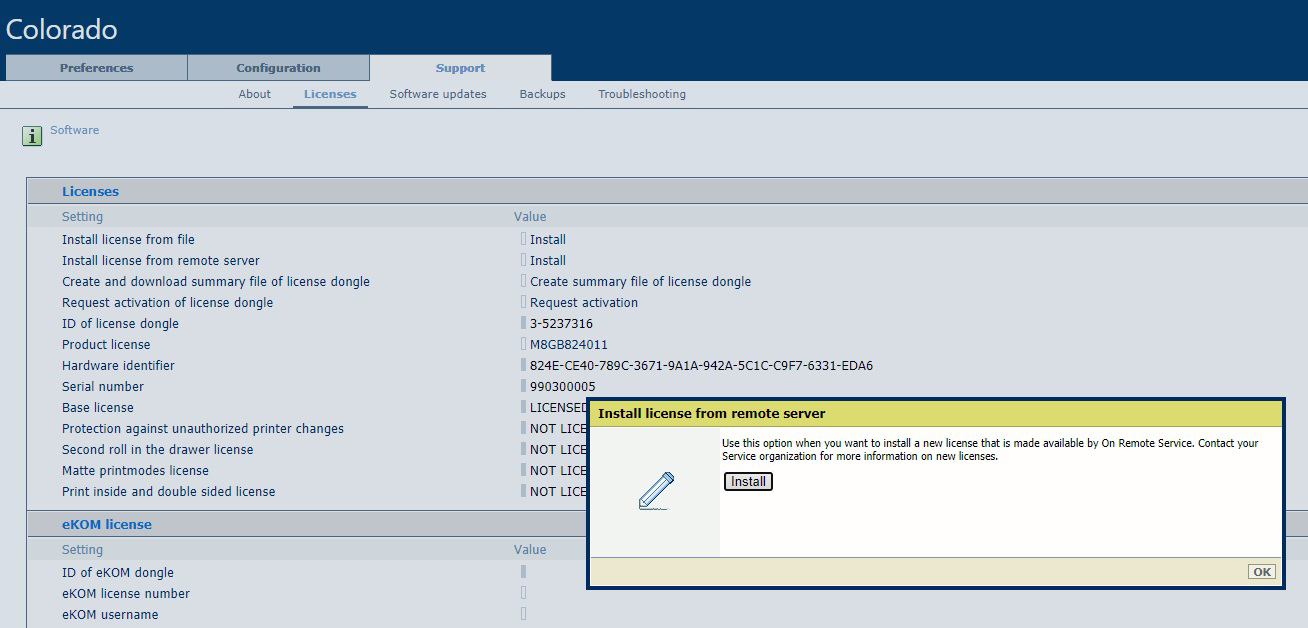Select the Support tab
Screen dimensions: 1308x628
coord(460,68)
